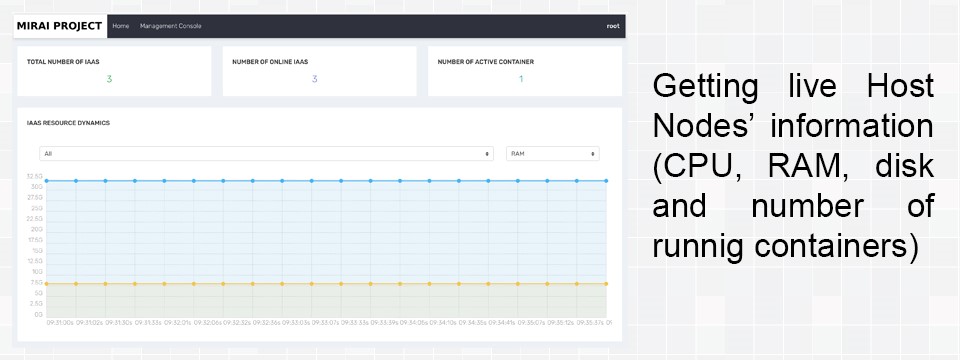960x360 pixels.
Task: Open the Management Console page
Action: click(x=170, y=26)
